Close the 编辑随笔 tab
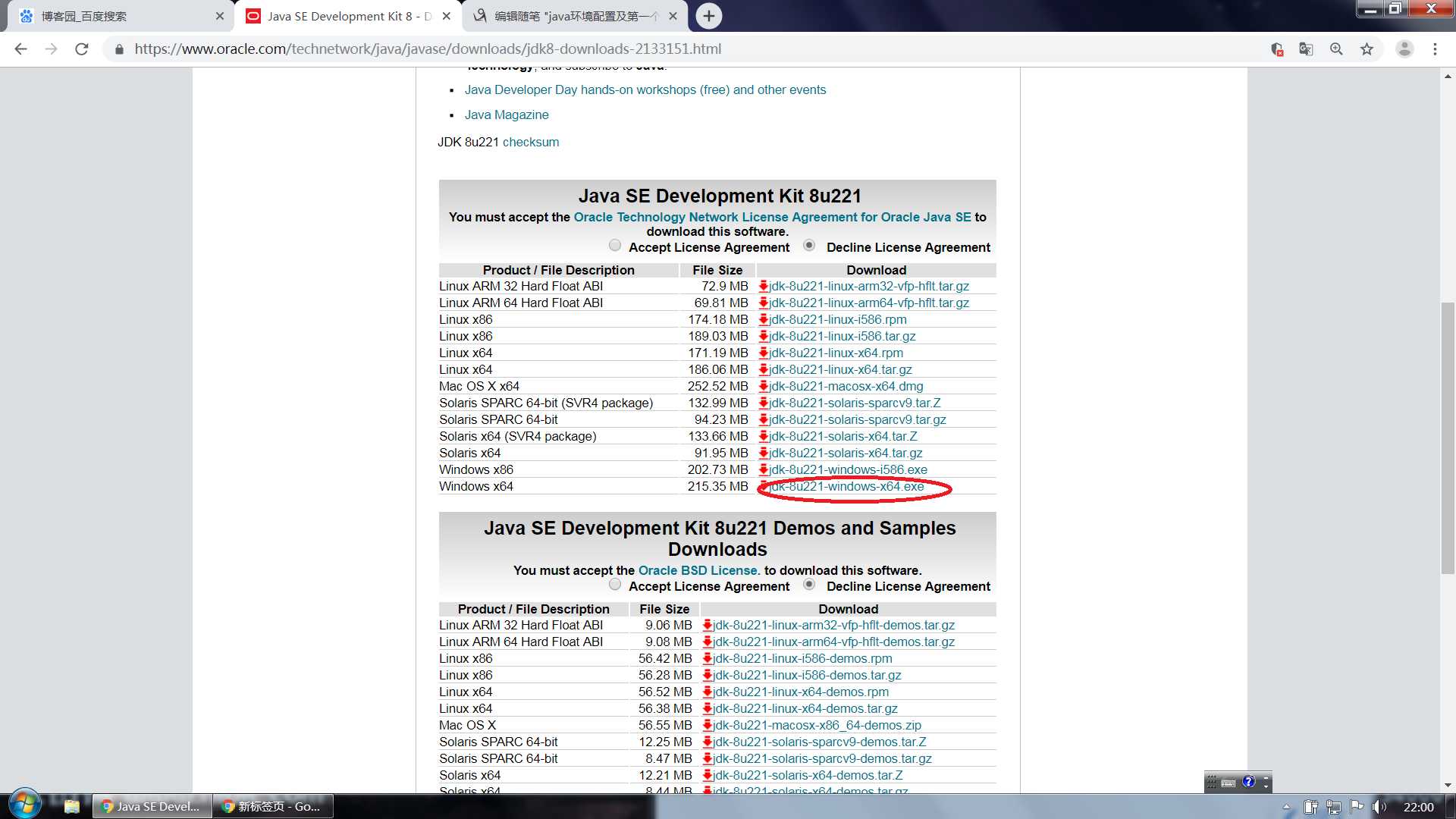Screen dimensions: 1456x819 (673, 16)
